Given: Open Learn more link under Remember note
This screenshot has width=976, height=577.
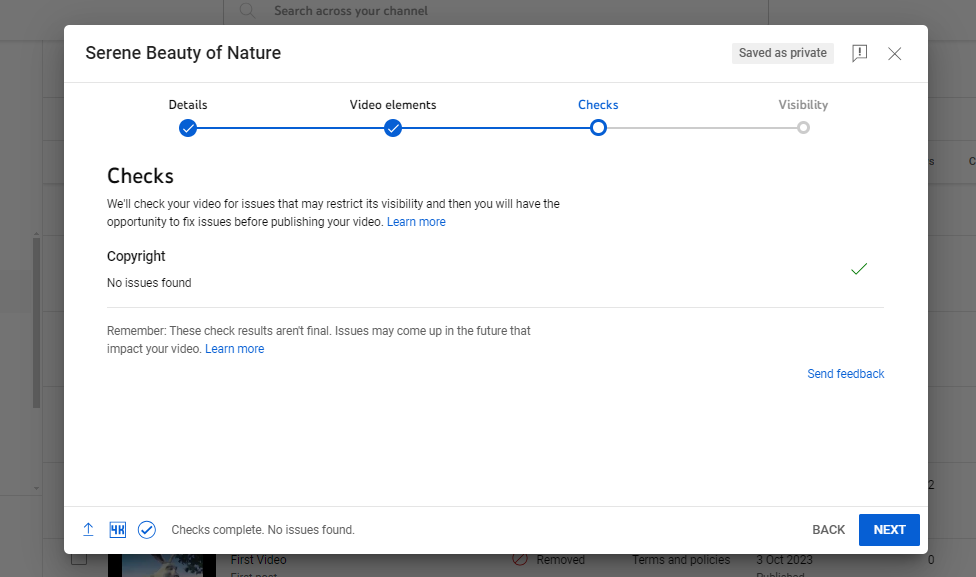Looking at the screenshot, I should 235,349.
